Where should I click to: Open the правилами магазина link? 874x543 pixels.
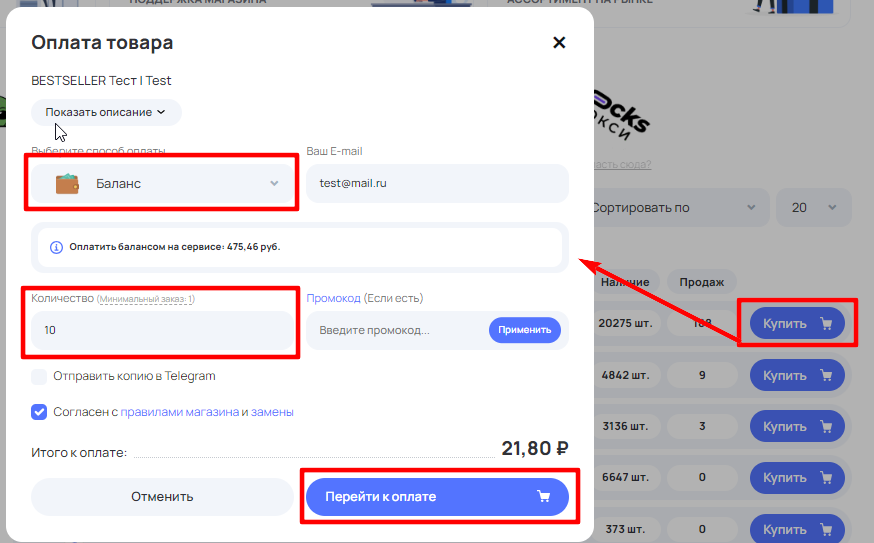click(x=179, y=412)
